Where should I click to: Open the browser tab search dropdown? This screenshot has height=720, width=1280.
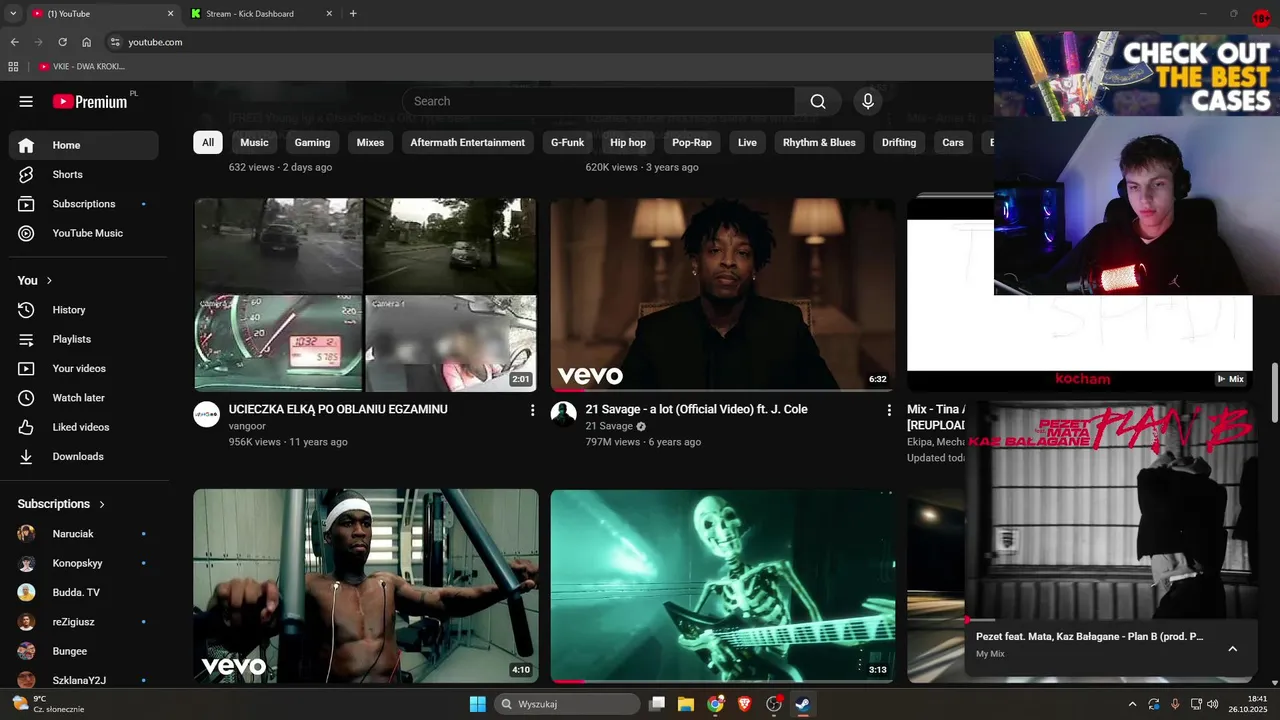pos(13,14)
